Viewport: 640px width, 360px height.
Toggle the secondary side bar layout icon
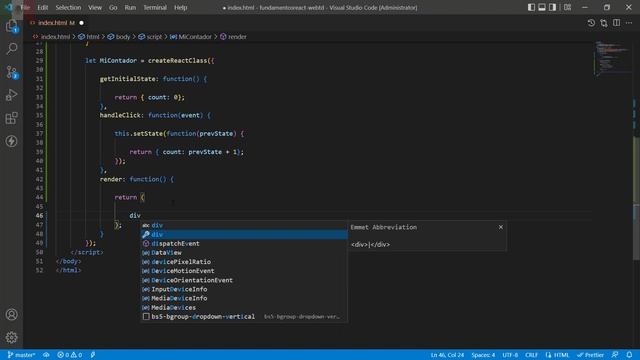pos(552,7)
